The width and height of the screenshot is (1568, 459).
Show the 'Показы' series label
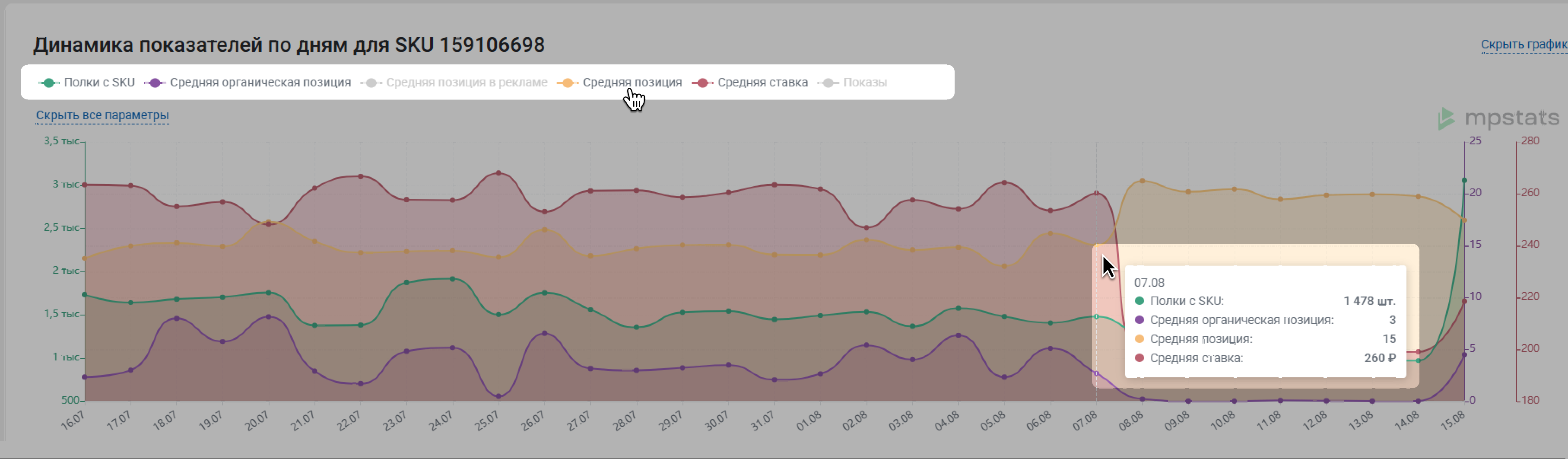click(x=864, y=83)
